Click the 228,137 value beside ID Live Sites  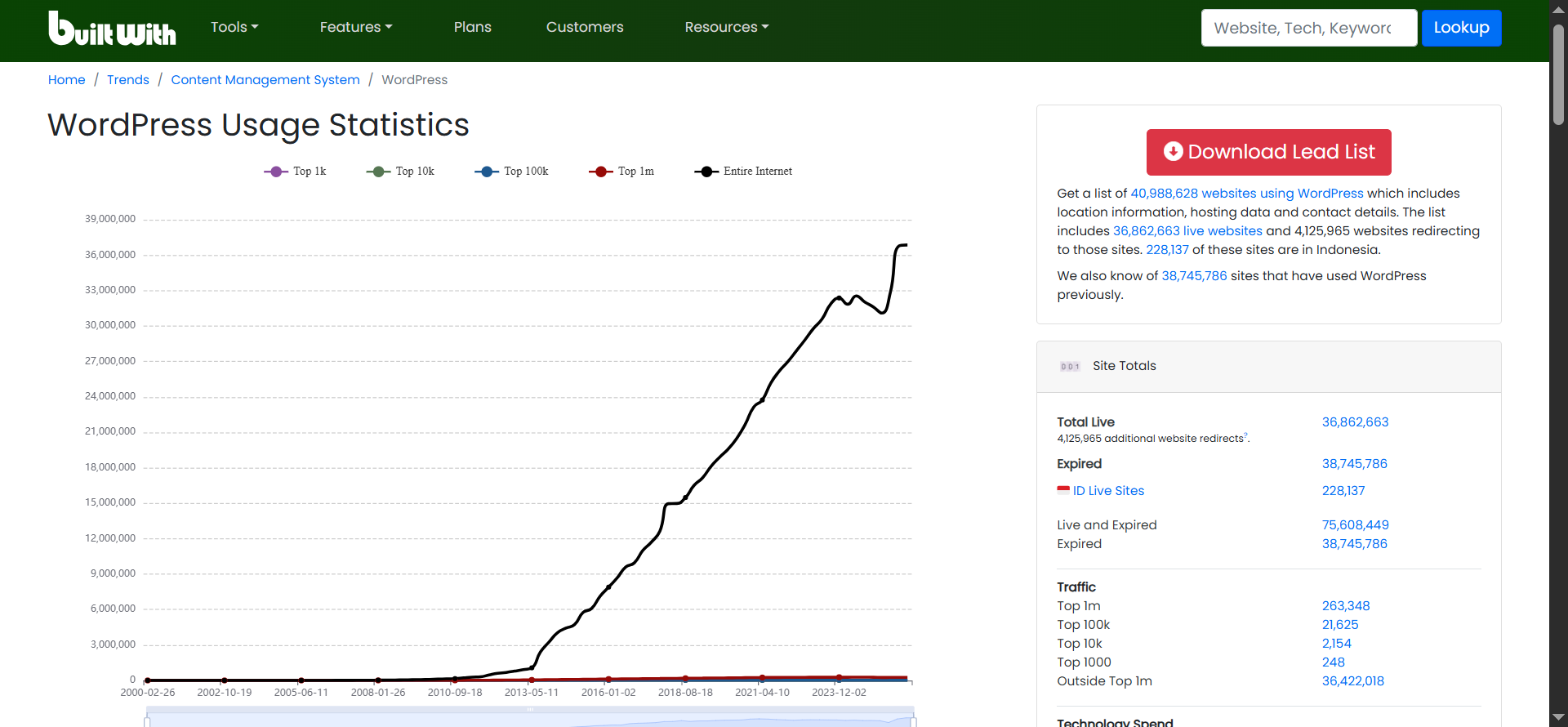[x=1343, y=491]
